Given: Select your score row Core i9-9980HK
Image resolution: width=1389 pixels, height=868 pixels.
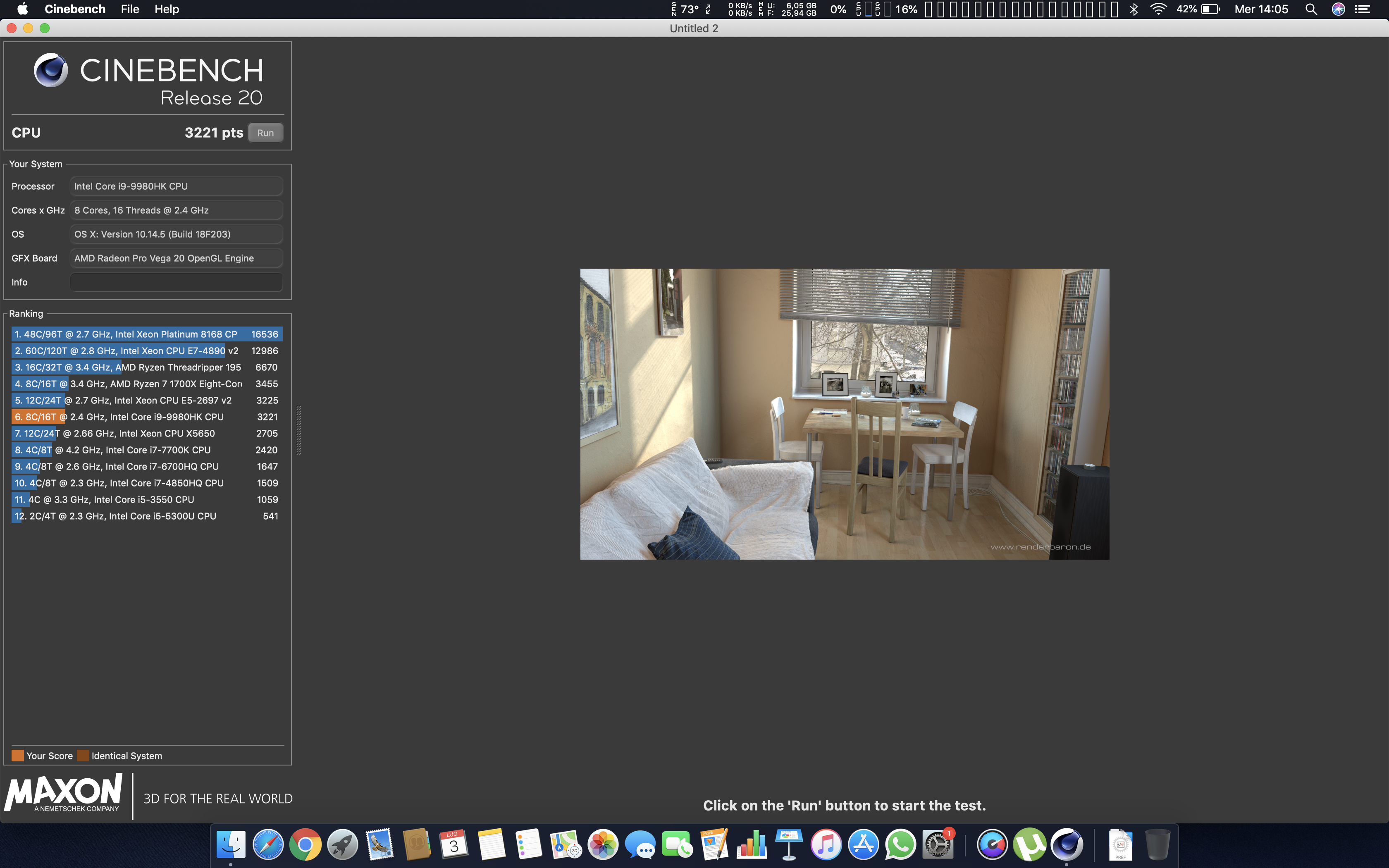Looking at the screenshot, I should [147, 417].
